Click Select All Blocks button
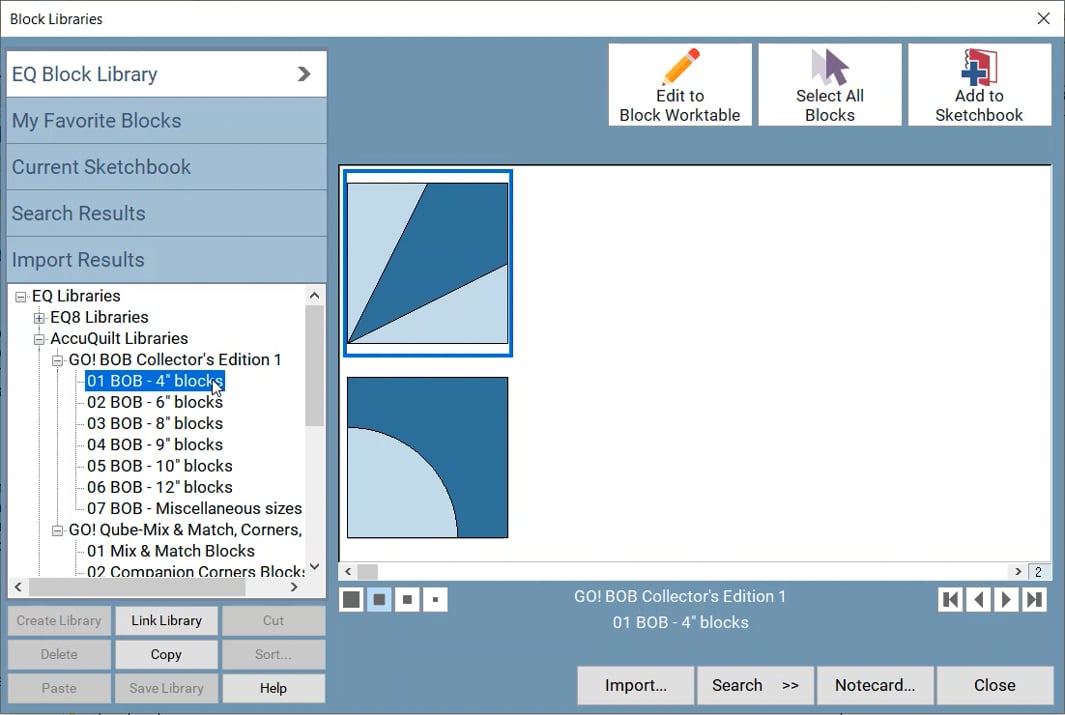Screen dimensions: 1065x715 (829, 85)
